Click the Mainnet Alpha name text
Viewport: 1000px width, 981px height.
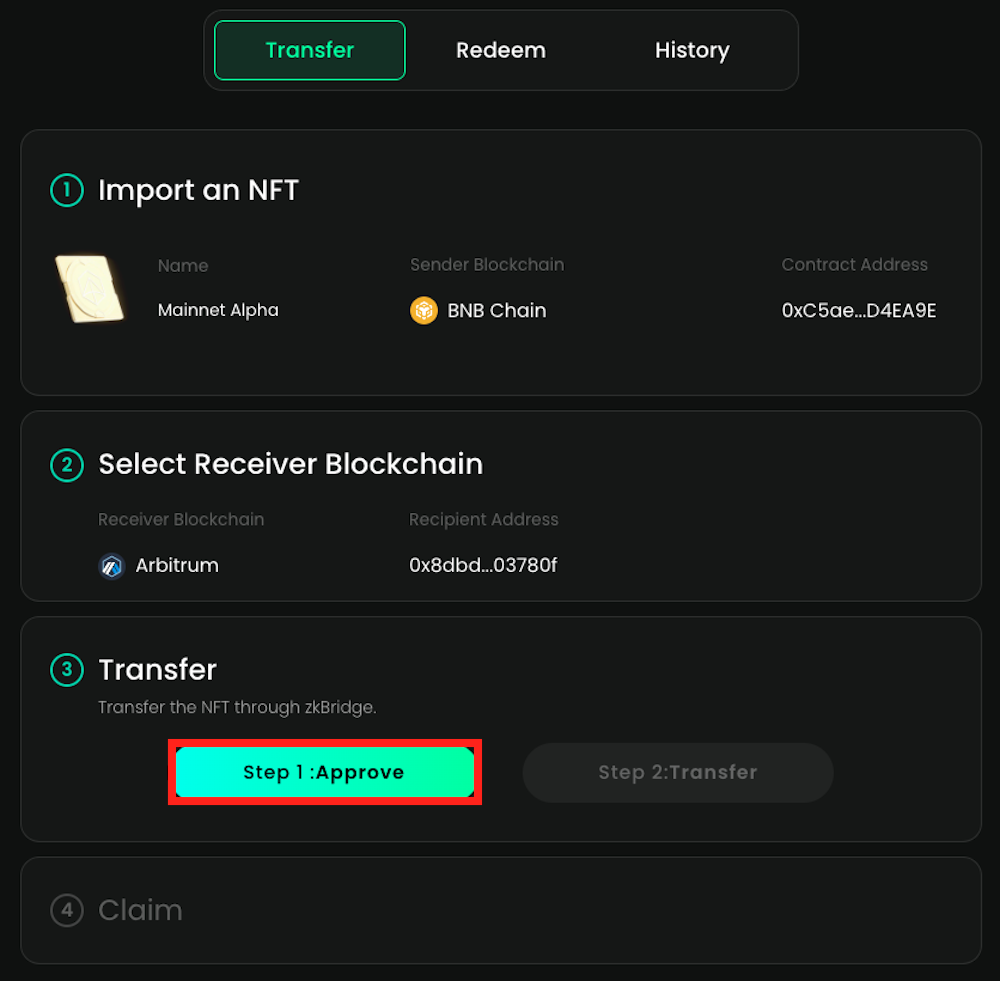(x=218, y=310)
